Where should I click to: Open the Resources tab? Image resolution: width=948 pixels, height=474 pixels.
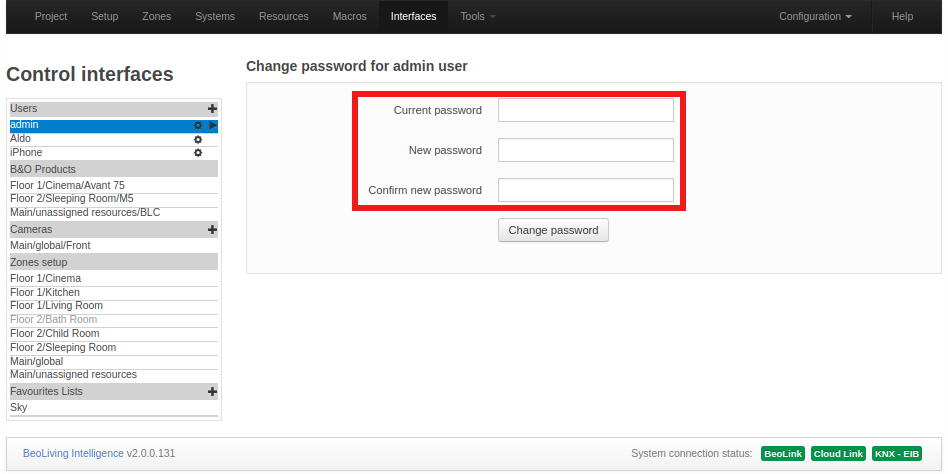tap(284, 16)
